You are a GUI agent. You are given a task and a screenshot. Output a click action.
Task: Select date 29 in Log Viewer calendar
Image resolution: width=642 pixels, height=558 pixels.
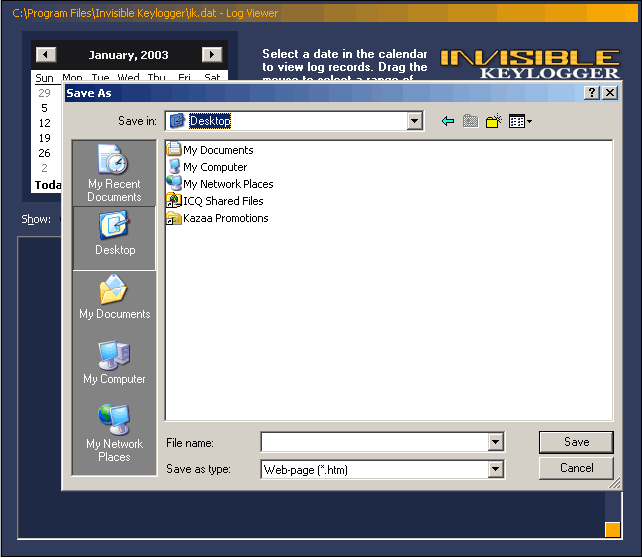pyautogui.click(x=44, y=93)
